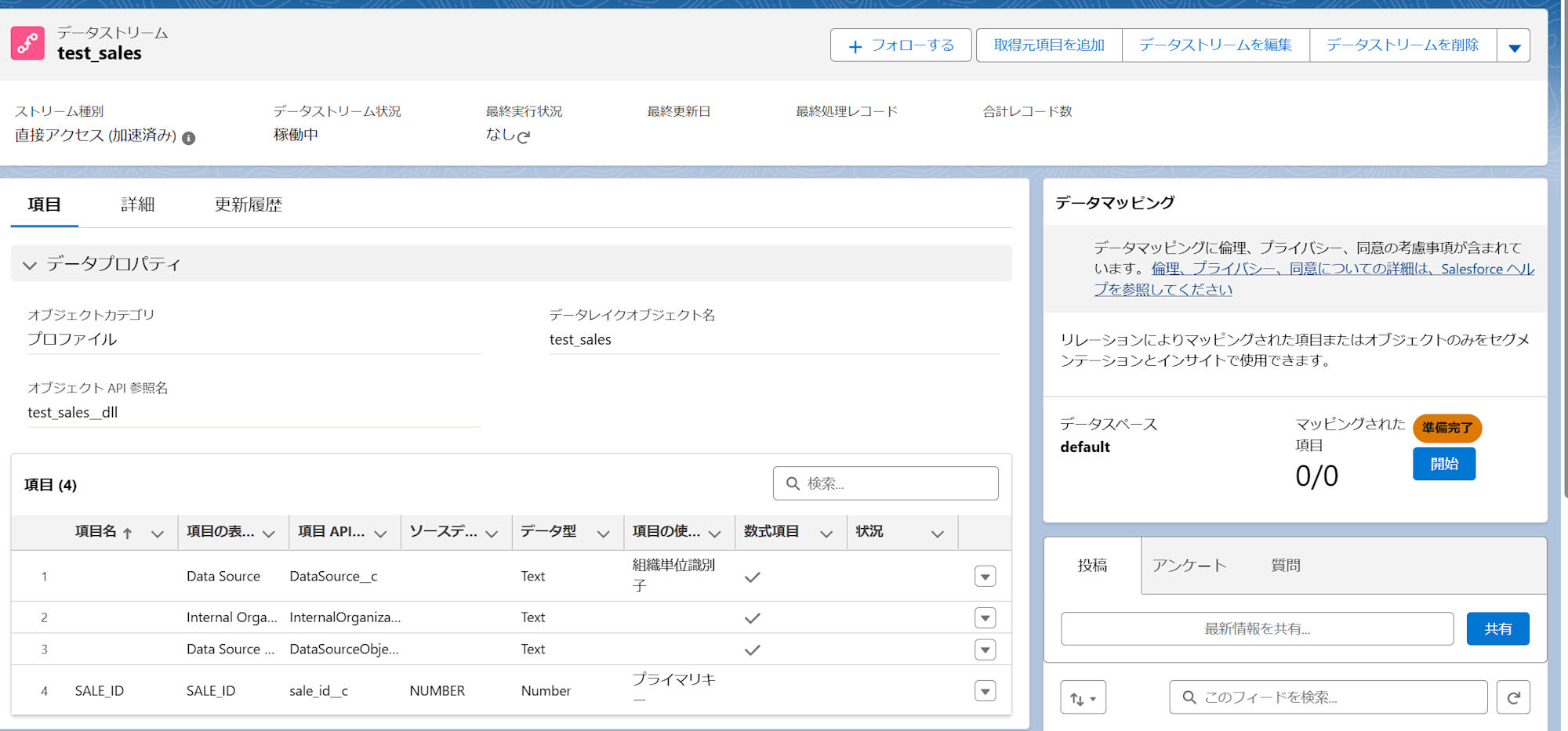1568x731 pixels.
Task: Open row action menu for Data Source row
Action: (x=985, y=577)
